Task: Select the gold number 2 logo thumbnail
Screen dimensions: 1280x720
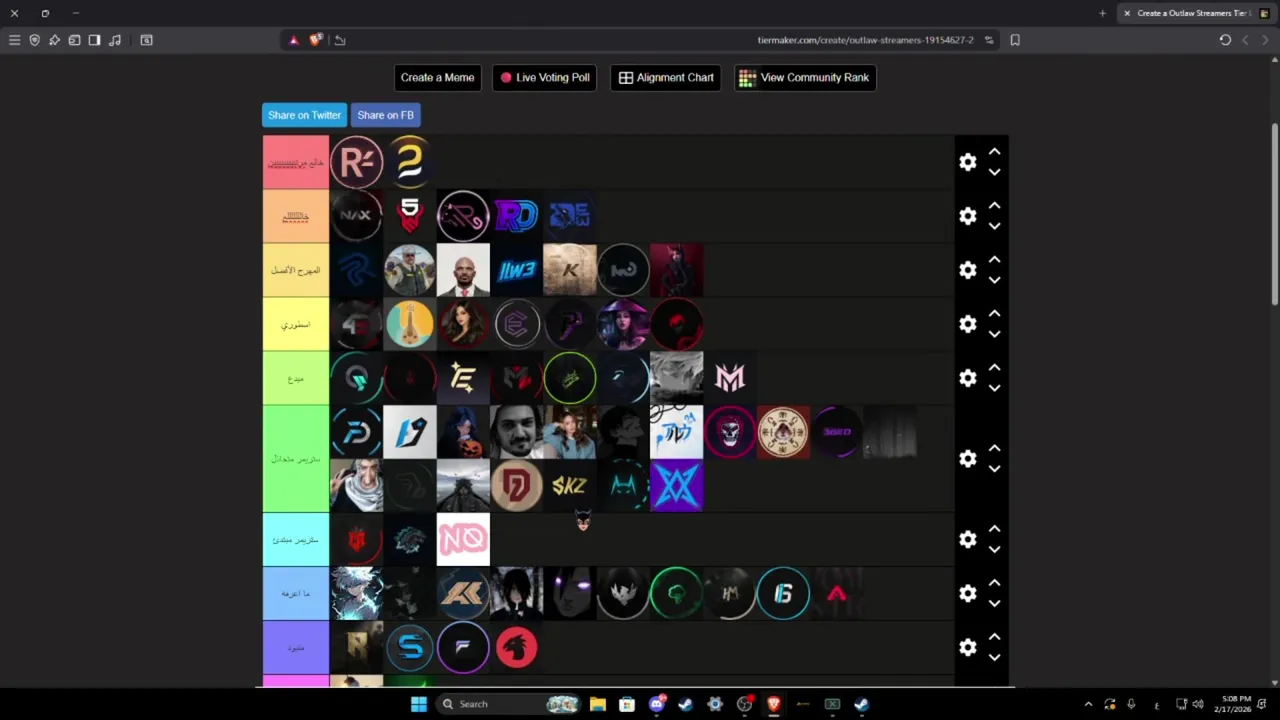Action: 410,162
